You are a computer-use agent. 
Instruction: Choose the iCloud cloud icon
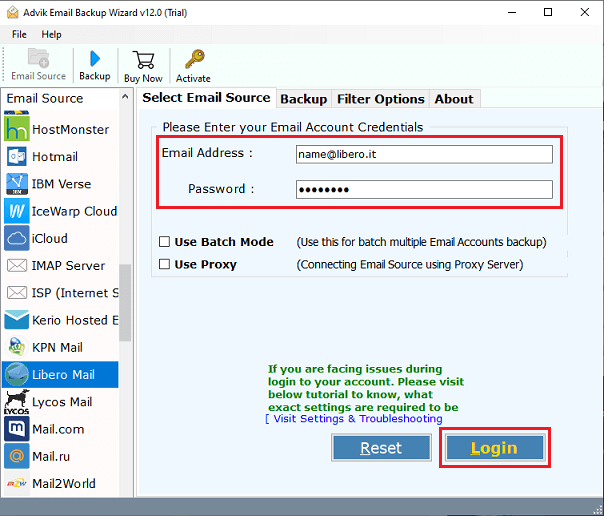click(17, 238)
